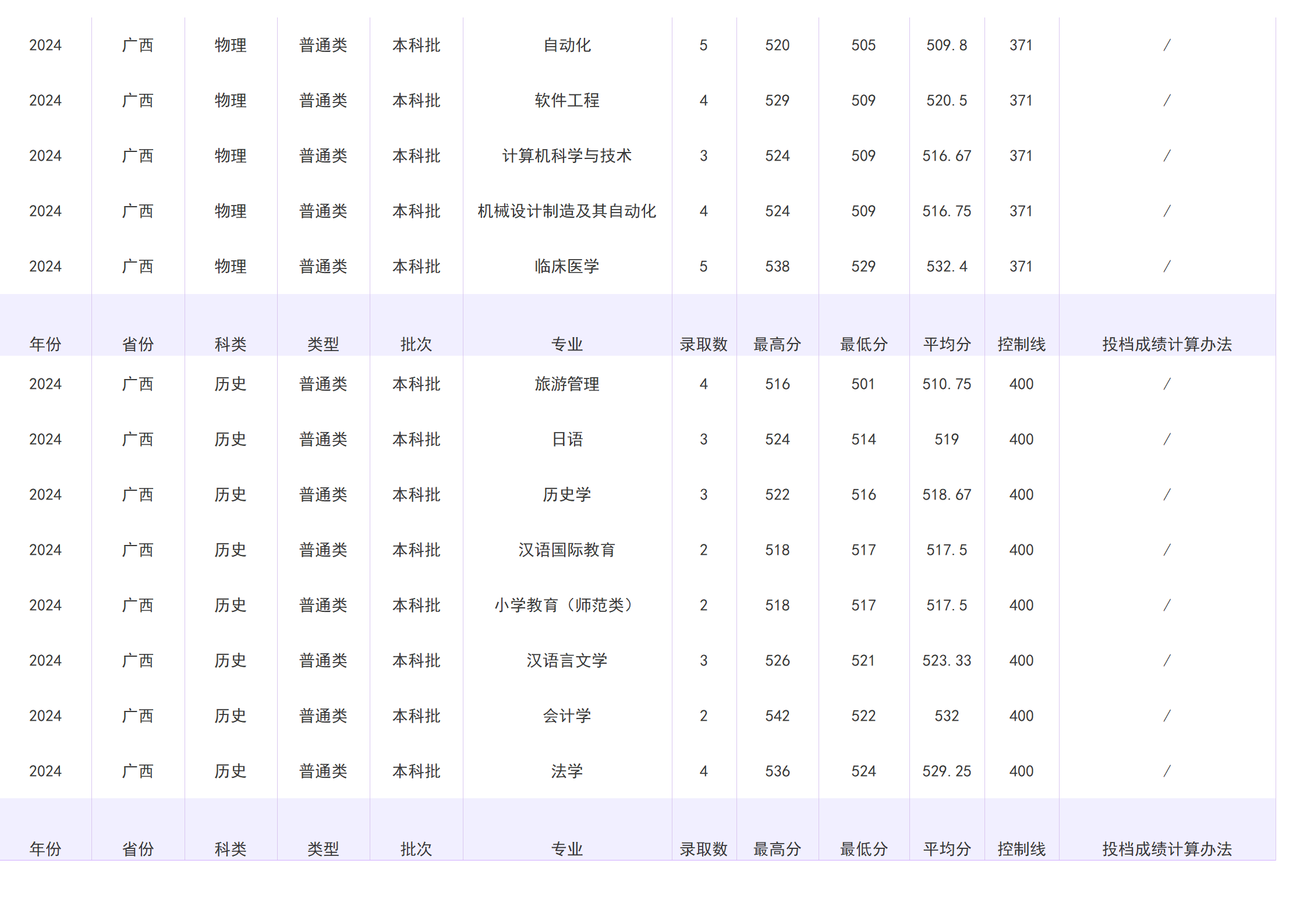Image resolution: width=1307 pixels, height=924 pixels.
Task: Select the 汉语言文学 major cell
Action: point(568,660)
